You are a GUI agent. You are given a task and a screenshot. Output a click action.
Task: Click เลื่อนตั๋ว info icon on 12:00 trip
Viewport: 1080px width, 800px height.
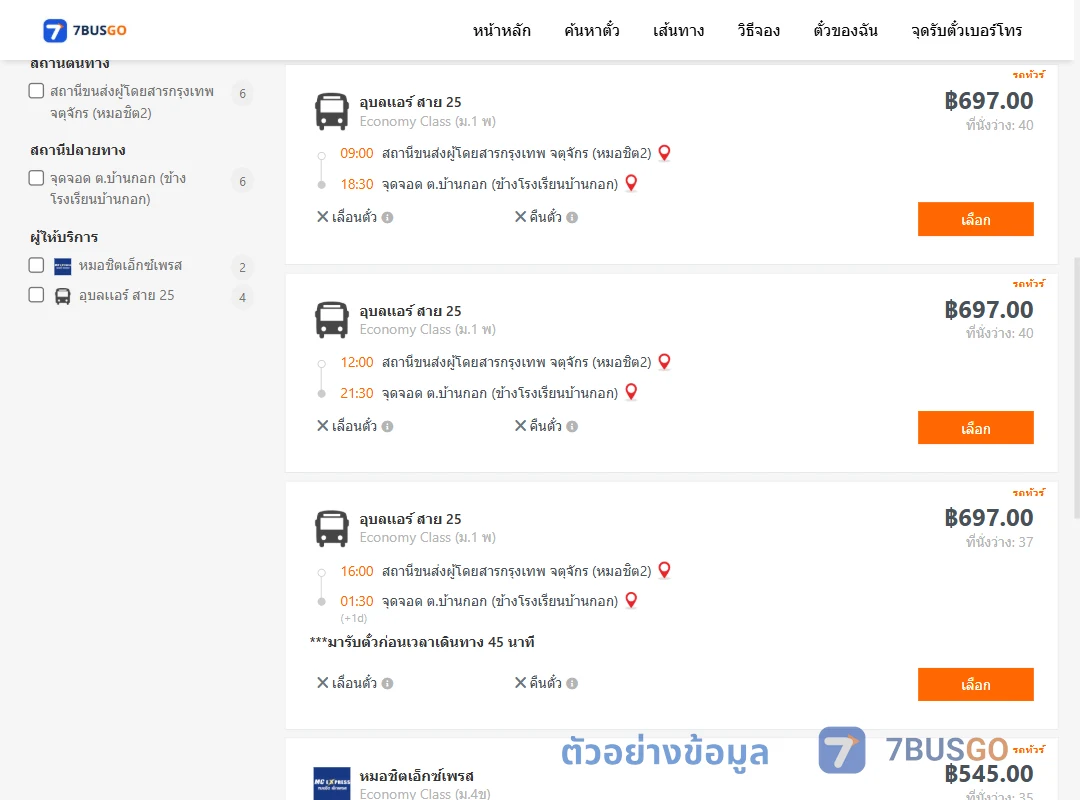(388, 427)
